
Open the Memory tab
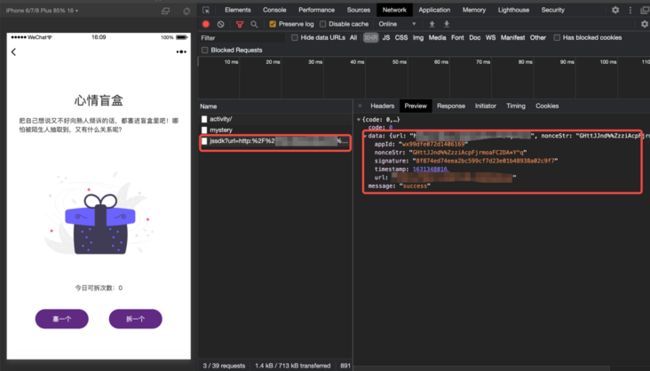click(x=474, y=10)
